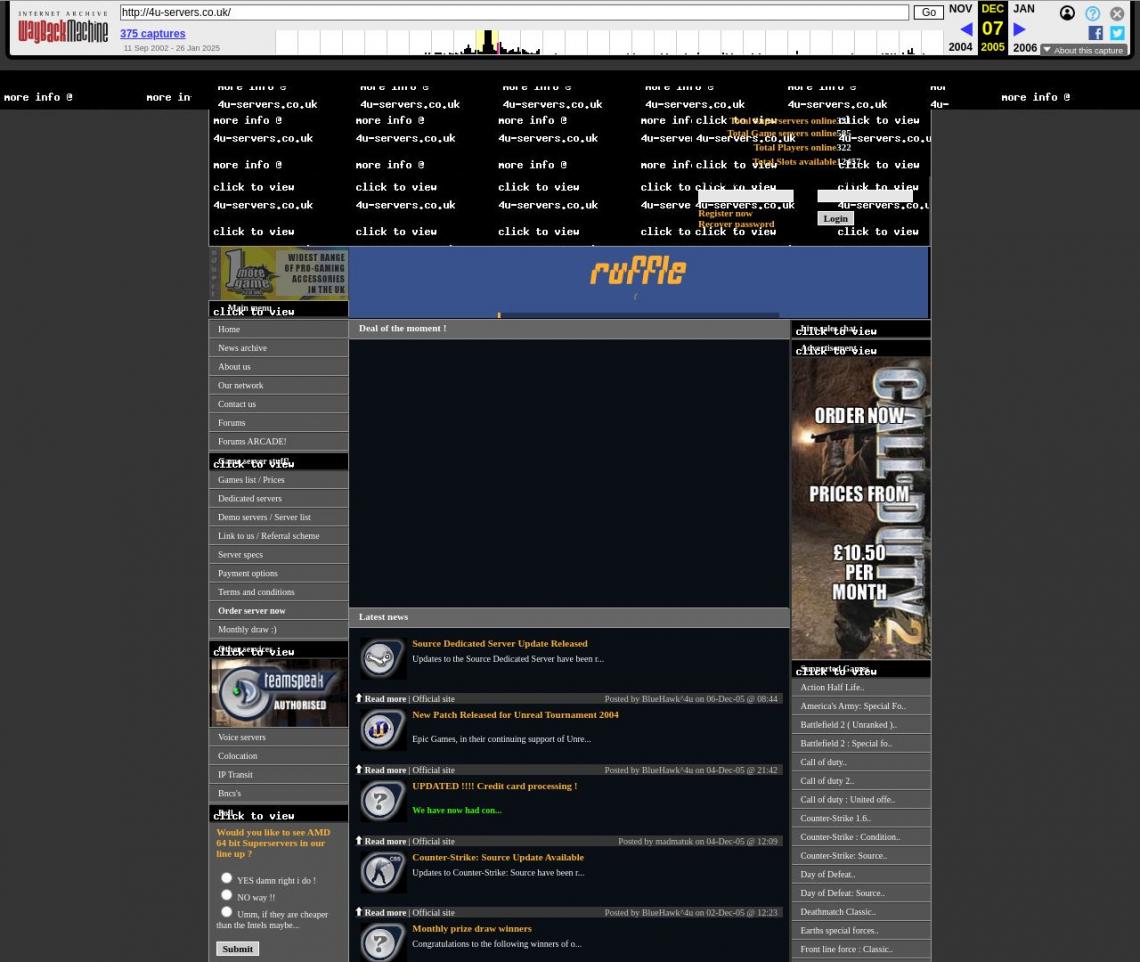
Task: Open the TeamSpeak Authorised banner
Action: pyautogui.click(x=278, y=693)
